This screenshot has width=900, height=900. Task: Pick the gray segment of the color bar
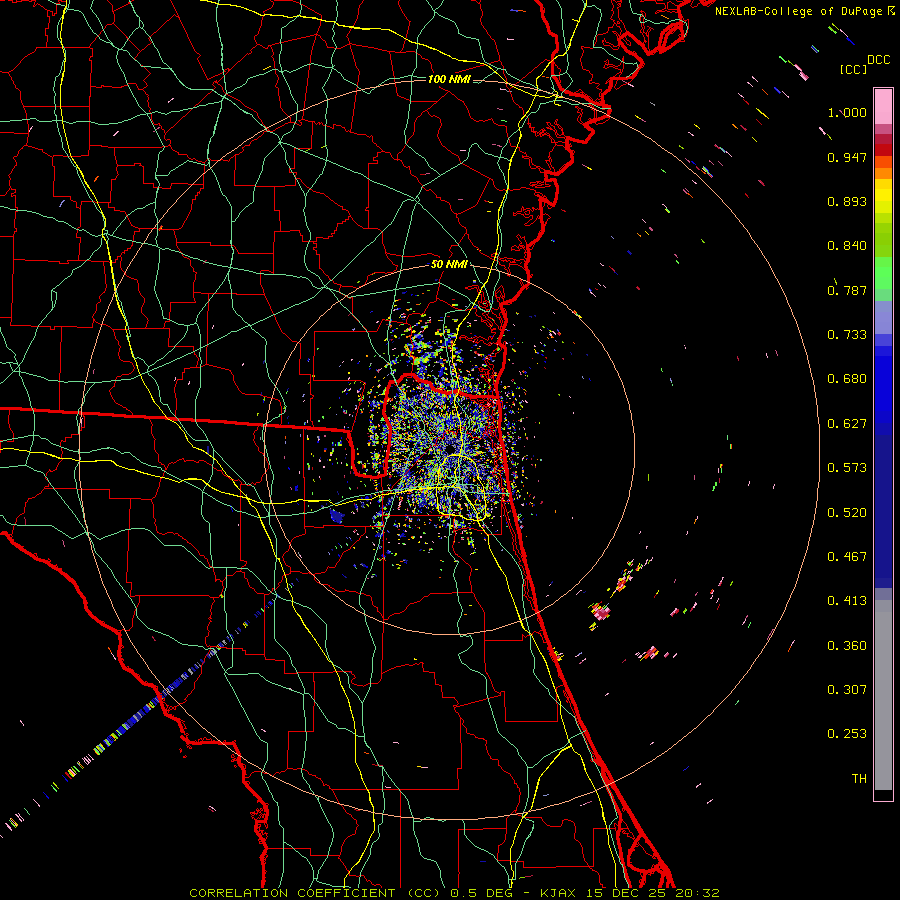pyautogui.click(x=883, y=695)
